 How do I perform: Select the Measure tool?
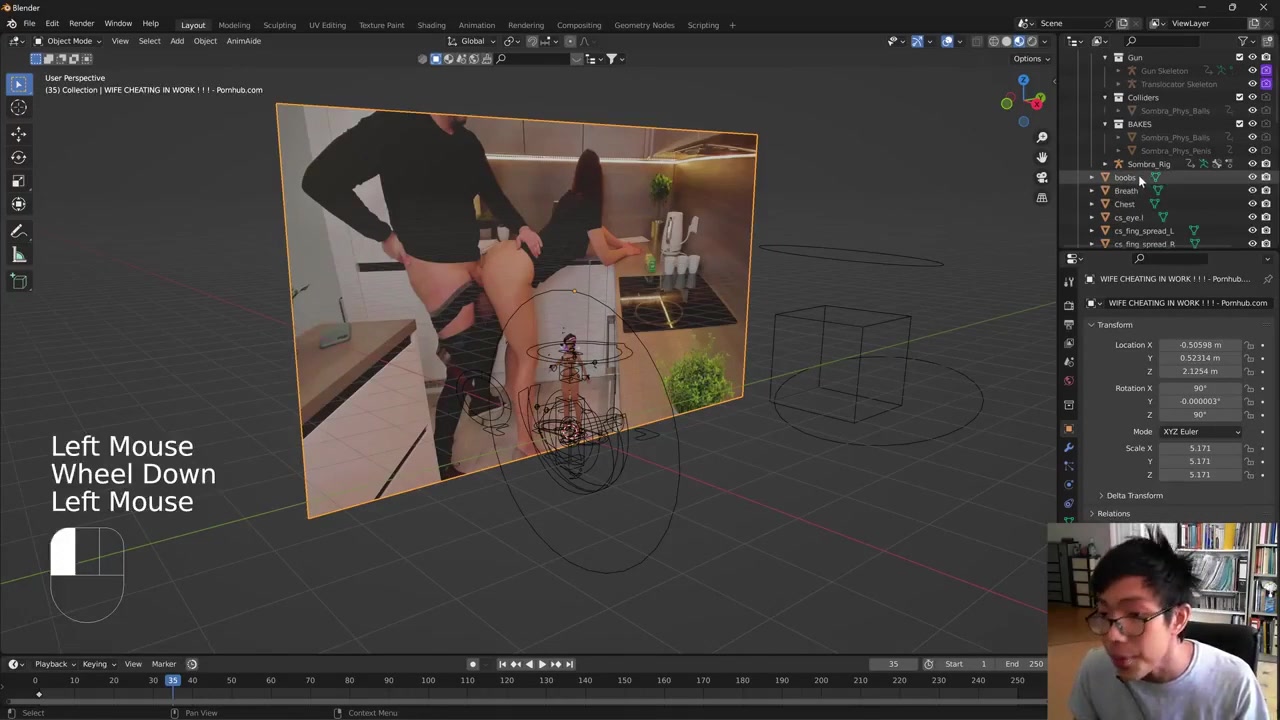[x=18, y=255]
